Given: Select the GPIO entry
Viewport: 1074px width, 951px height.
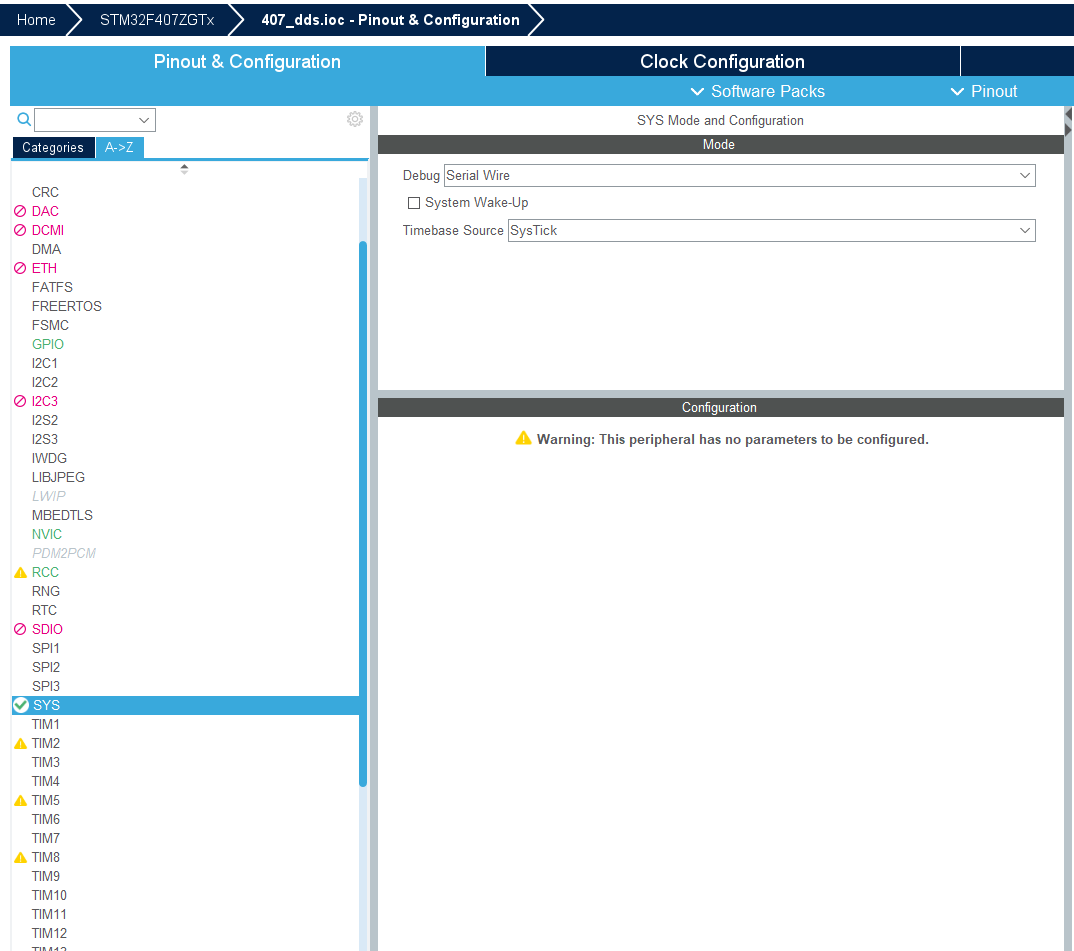Looking at the screenshot, I should [x=48, y=344].
